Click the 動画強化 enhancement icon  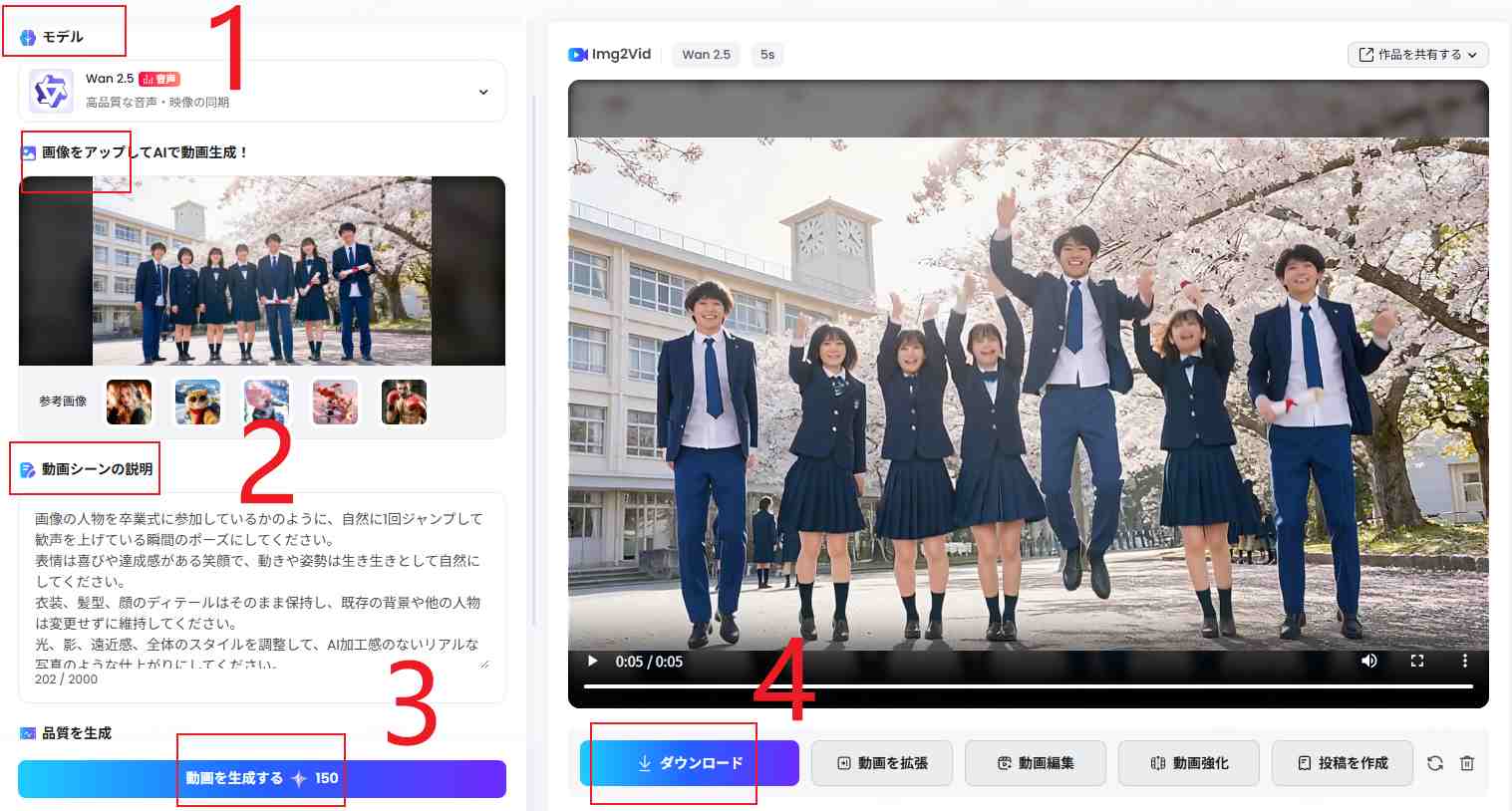1157,762
